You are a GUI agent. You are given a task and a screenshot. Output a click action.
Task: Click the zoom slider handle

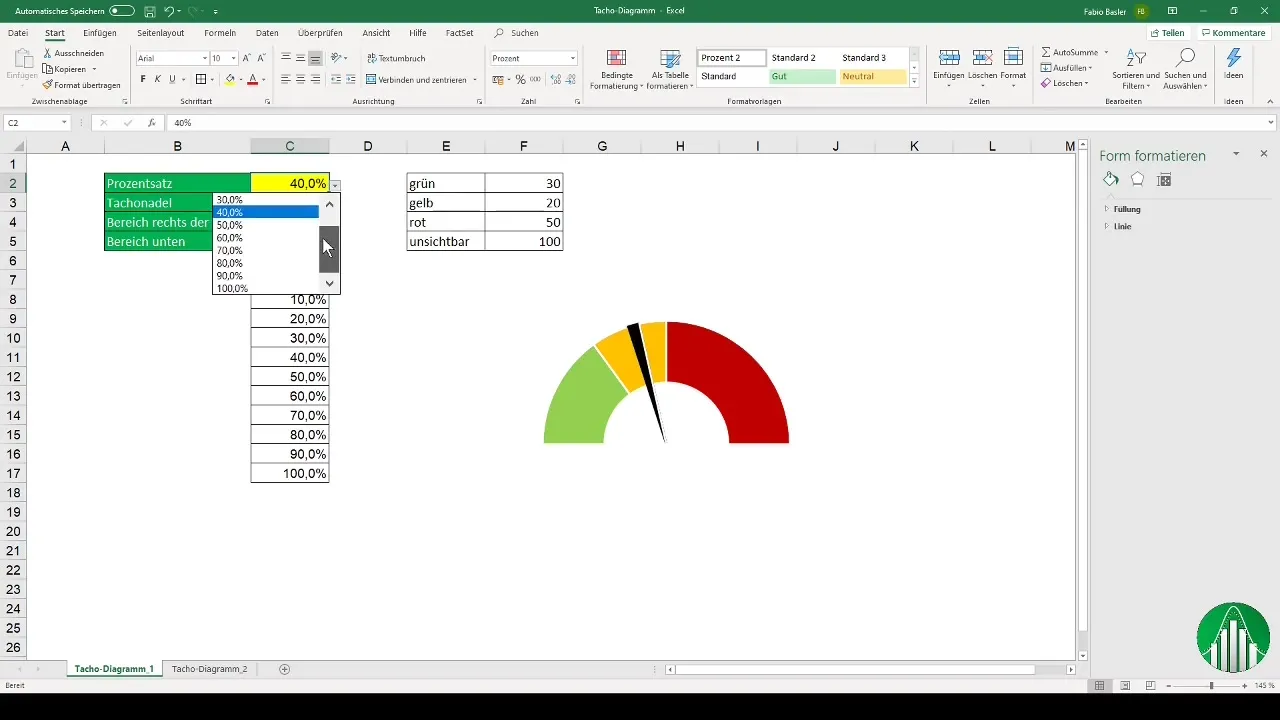(x=1211, y=686)
